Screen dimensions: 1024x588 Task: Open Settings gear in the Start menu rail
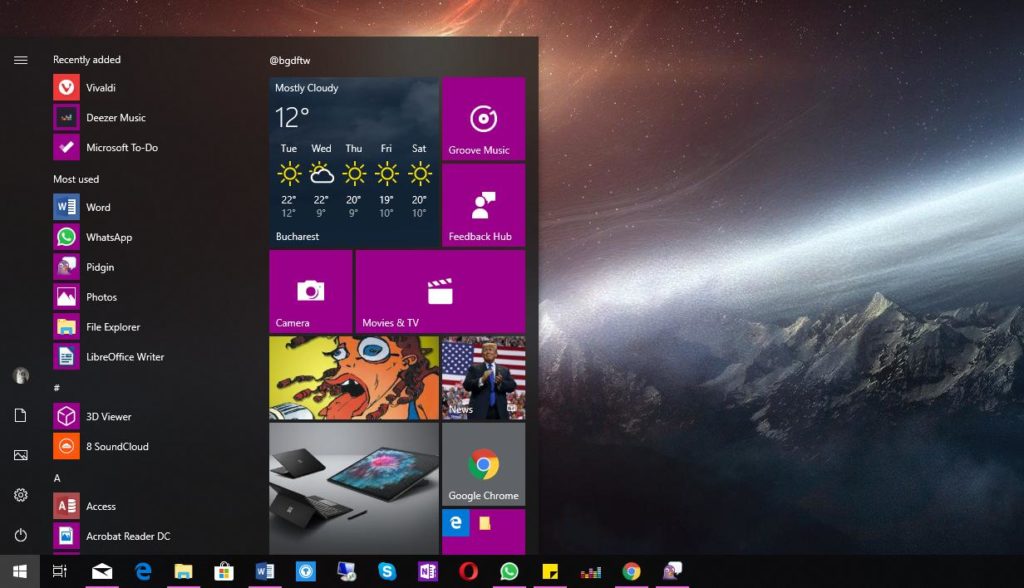pyautogui.click(x=20, y=495)
